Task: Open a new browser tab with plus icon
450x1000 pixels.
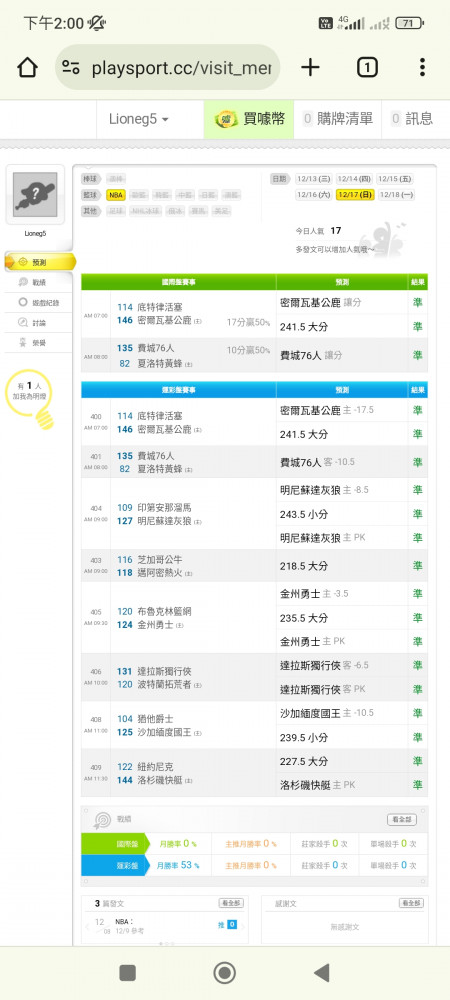Action: click(x=310, y=67)
